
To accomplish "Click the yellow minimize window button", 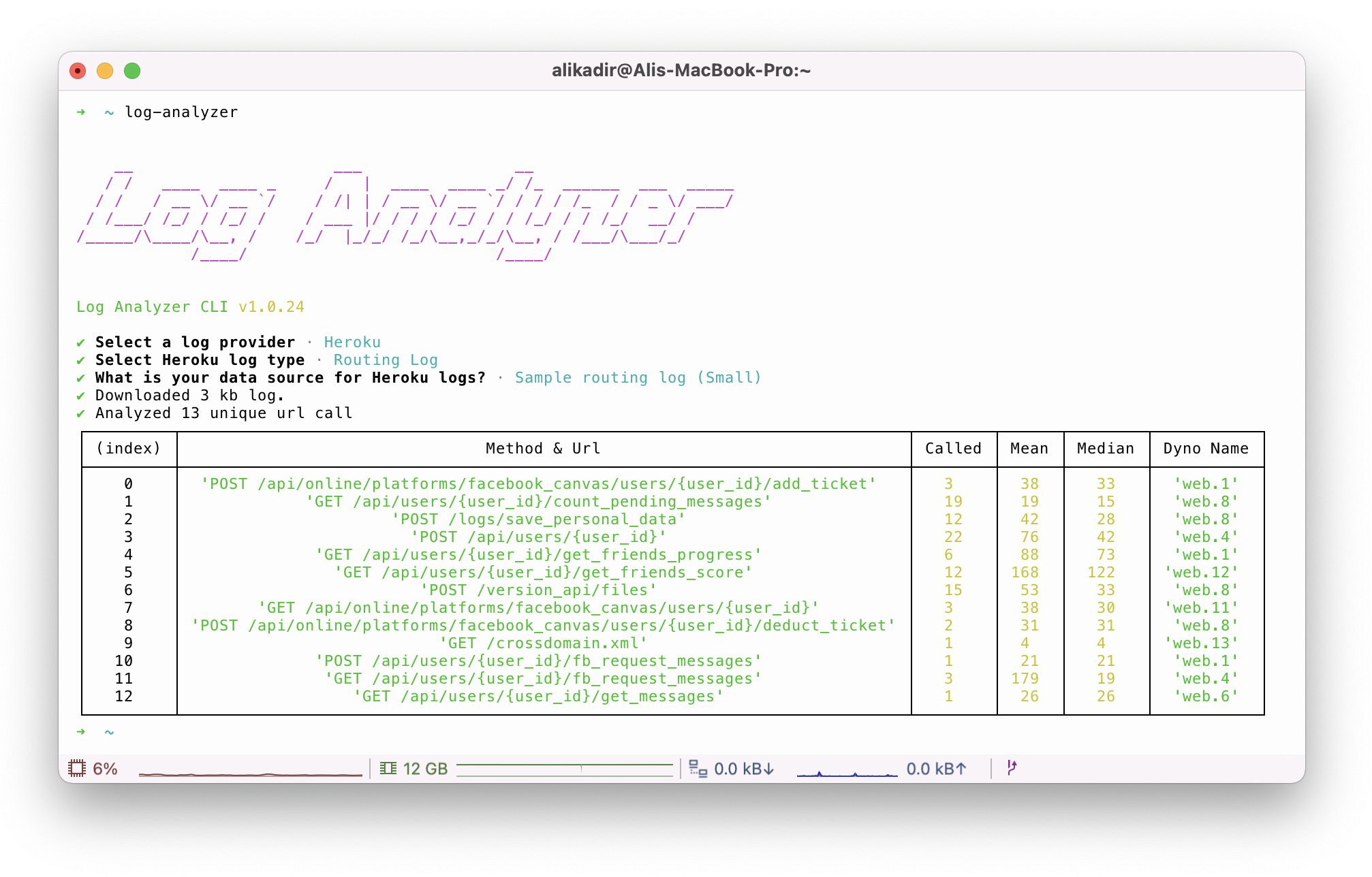I will pos(105,71).
